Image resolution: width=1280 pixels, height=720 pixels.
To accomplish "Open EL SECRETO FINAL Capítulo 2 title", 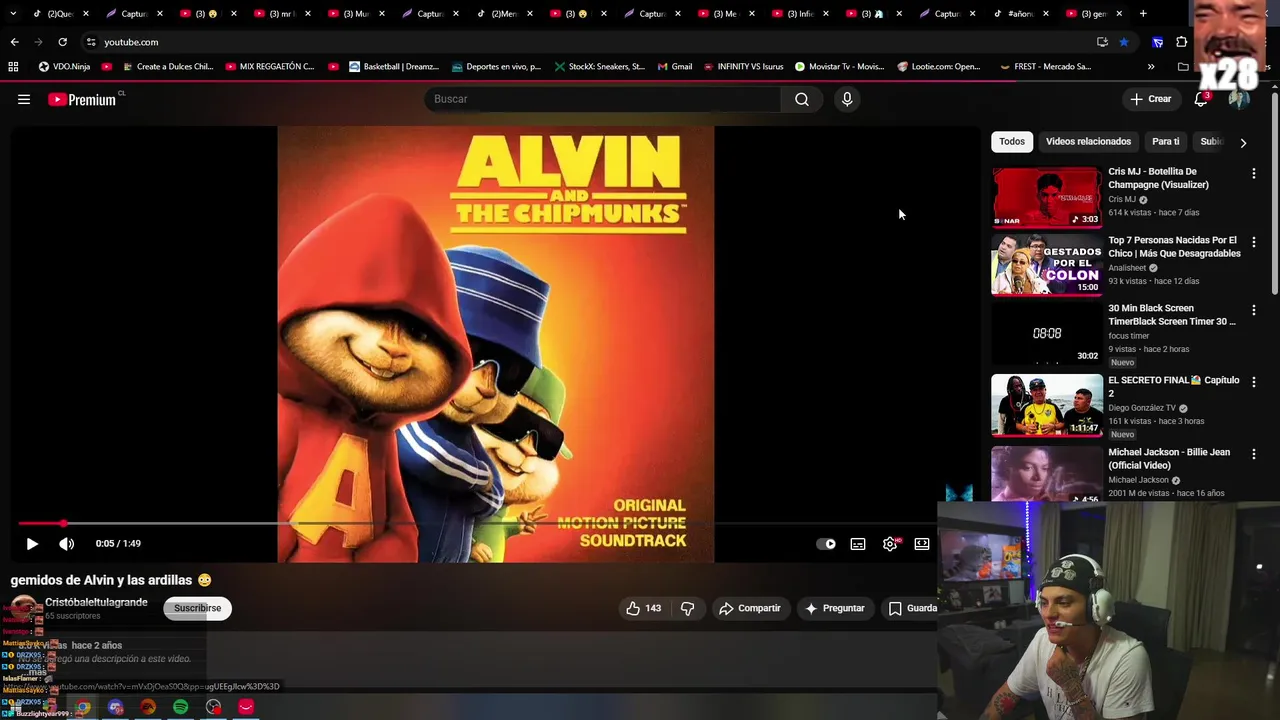I will pos(1174,386).
